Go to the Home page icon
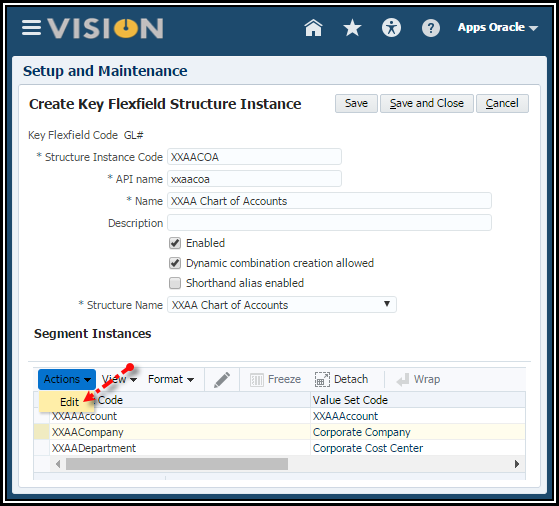Image resolution: width=559 pixels, height=506 pixels. coord(313,28)
